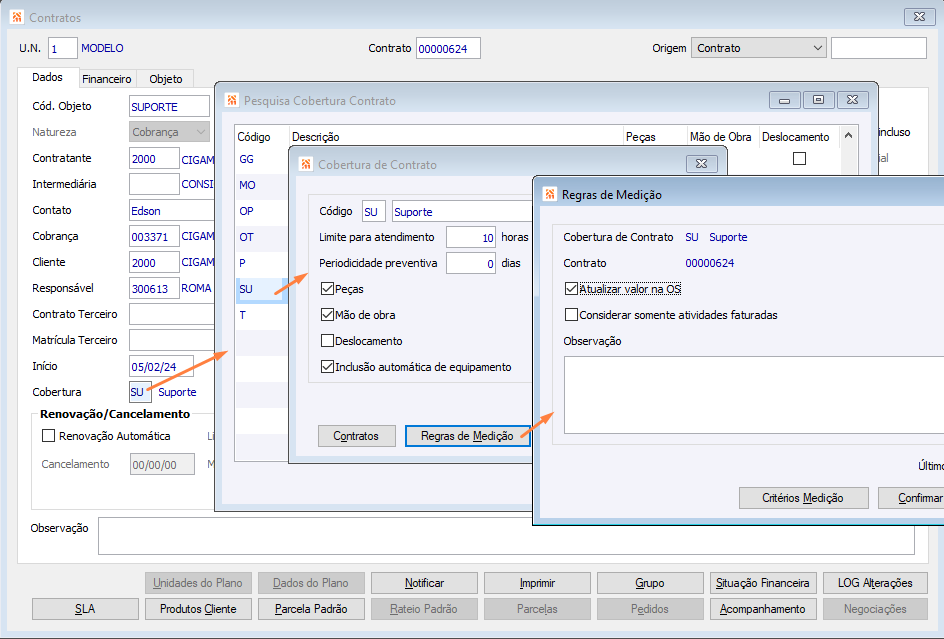944x639 pixels.
Task: Open the Objeto tab
Action: coord(166,79)
